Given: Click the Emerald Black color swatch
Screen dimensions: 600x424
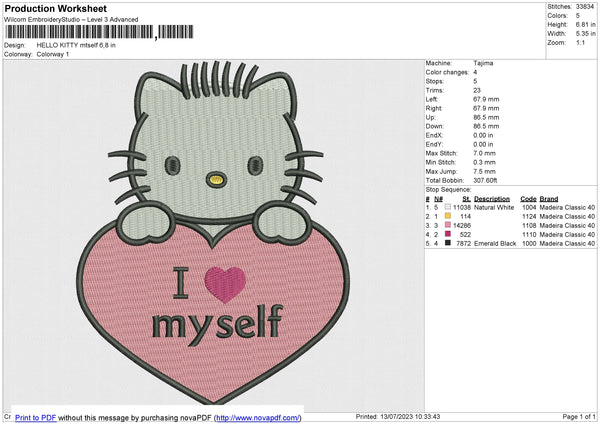Looking at the screenshot, I should tap(446, 243).
